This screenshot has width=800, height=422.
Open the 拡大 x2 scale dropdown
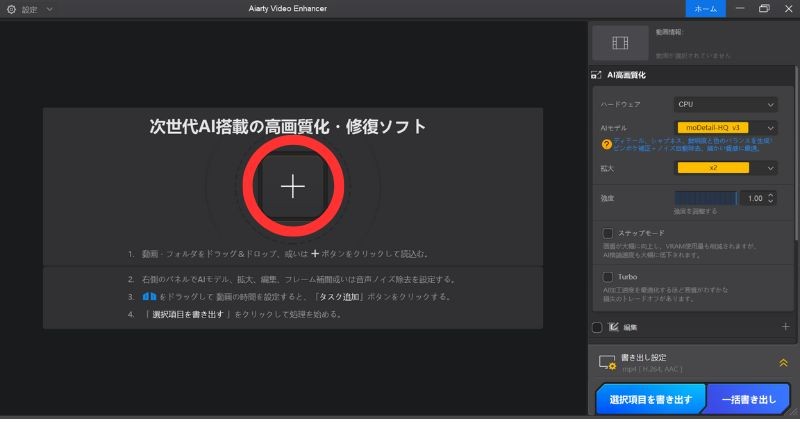point(725,168)
